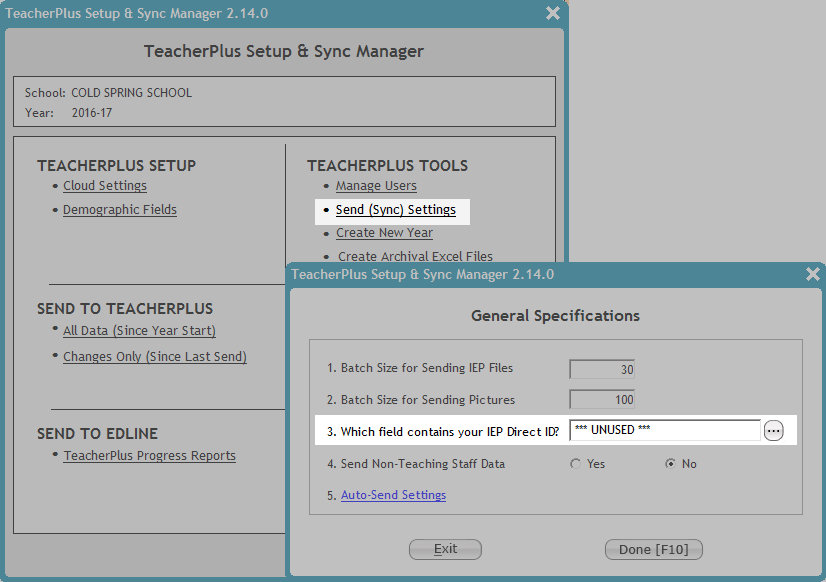Click the IEP Direct ID field

pos(665,430)
